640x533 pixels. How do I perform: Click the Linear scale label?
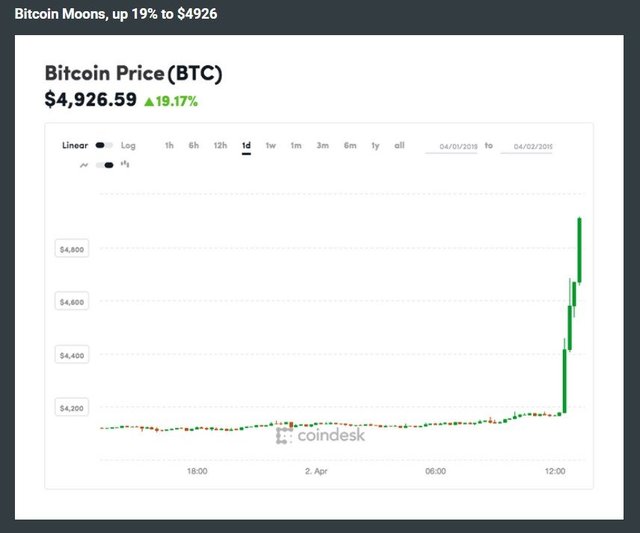pyautogui.click(x=76, y=146)
